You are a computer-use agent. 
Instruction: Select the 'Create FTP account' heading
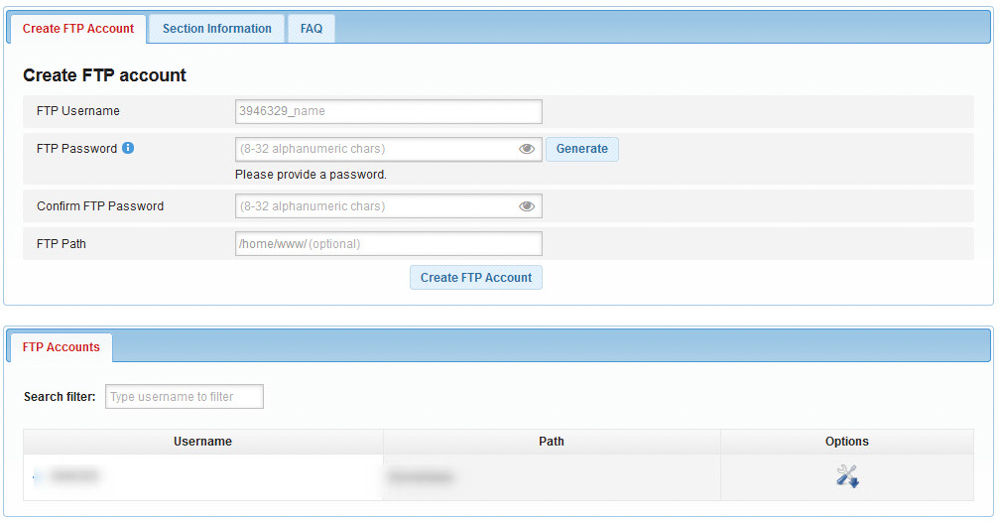click(105, 75)
